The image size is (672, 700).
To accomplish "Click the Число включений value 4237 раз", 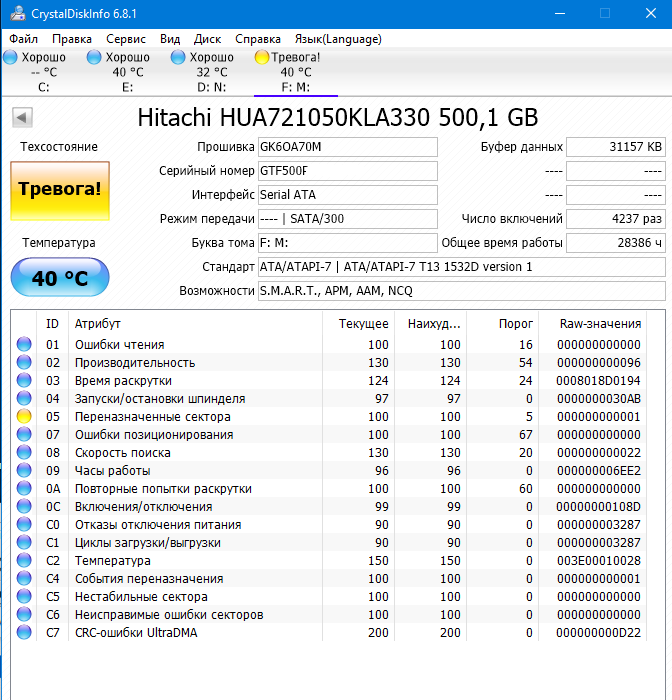I will 616,219.
